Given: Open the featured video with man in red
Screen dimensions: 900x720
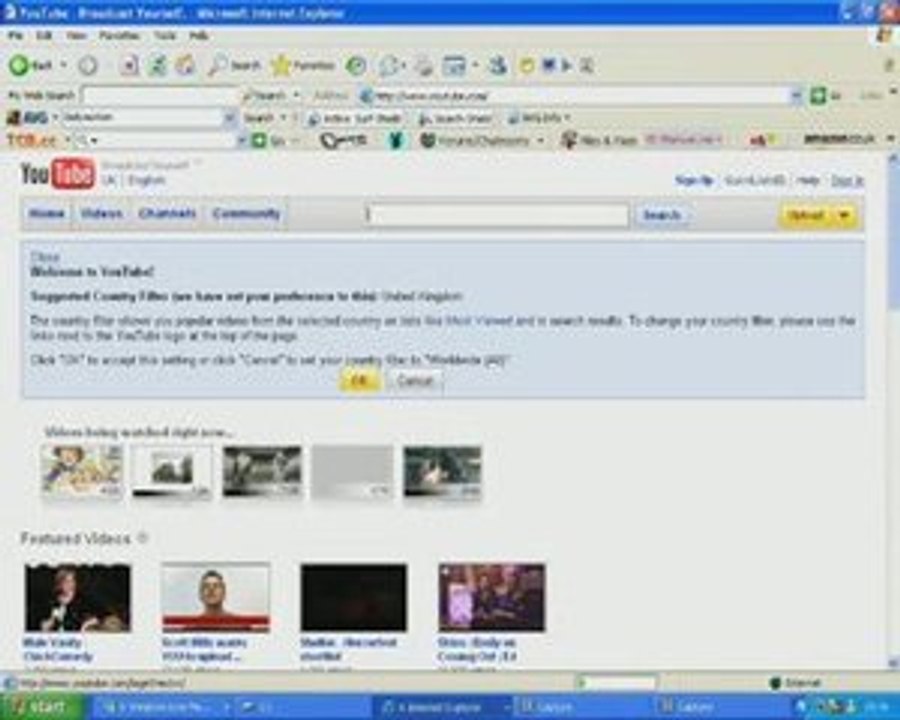Looking at the screenshot, I should point(216,598).
